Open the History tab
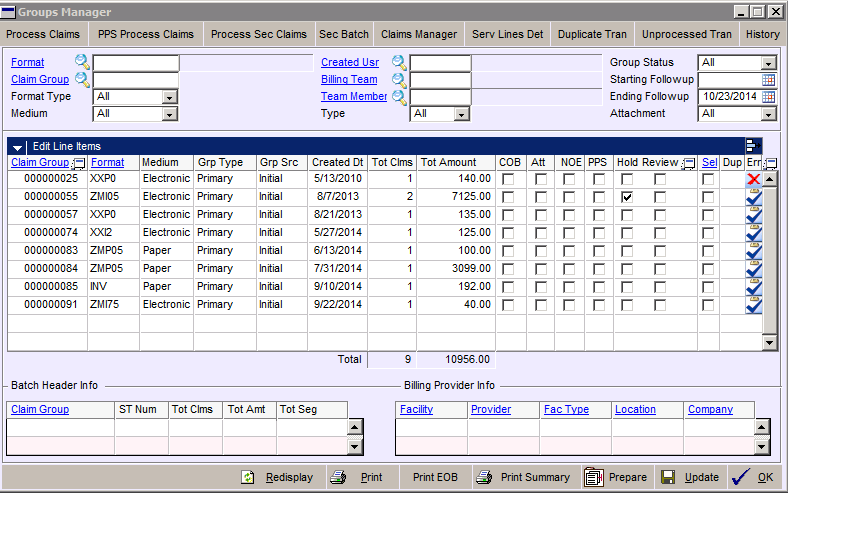The image size is (864, 540). point(763,34)
